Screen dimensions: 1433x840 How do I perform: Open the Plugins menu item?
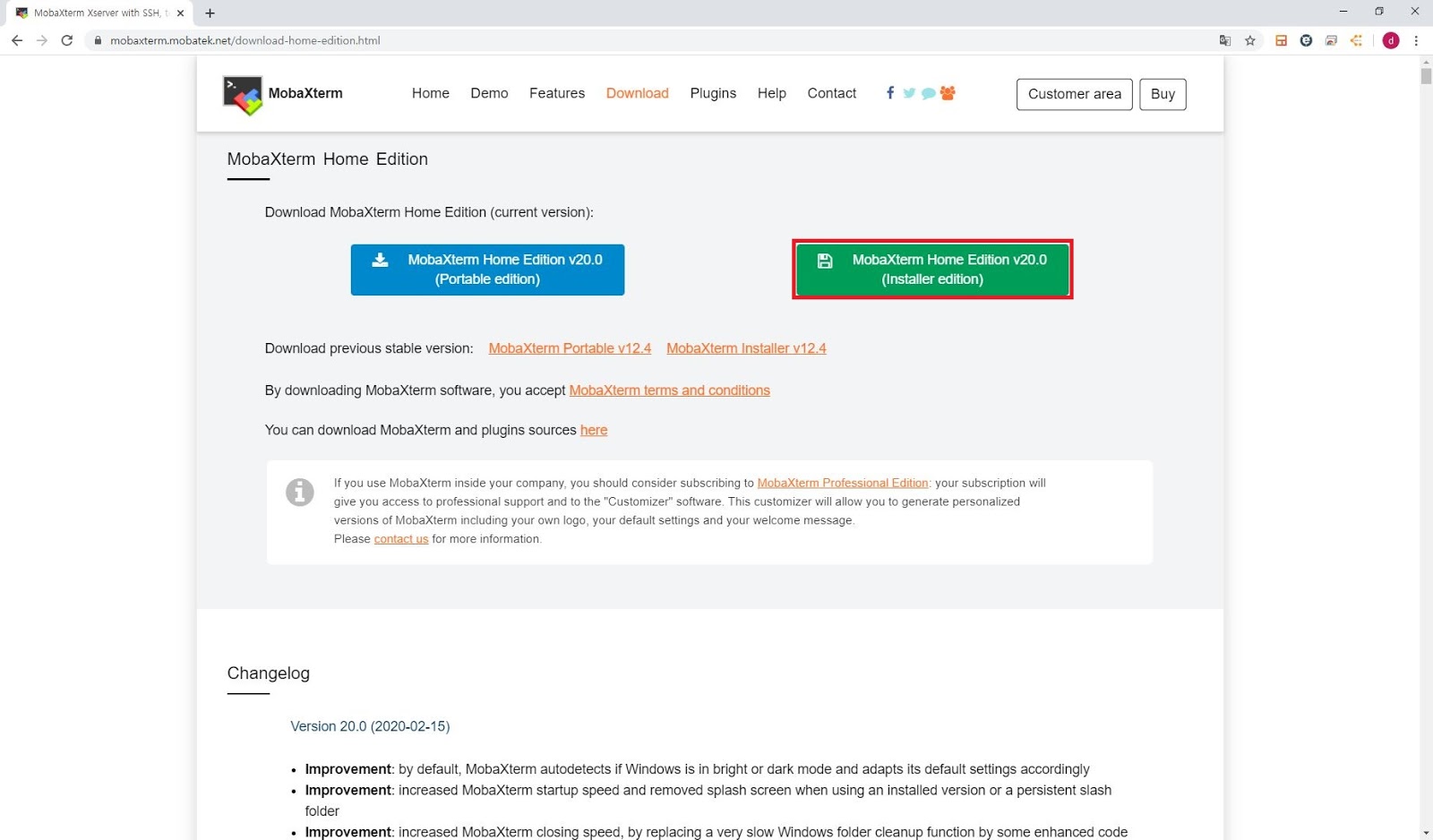[x=713, y=93]
